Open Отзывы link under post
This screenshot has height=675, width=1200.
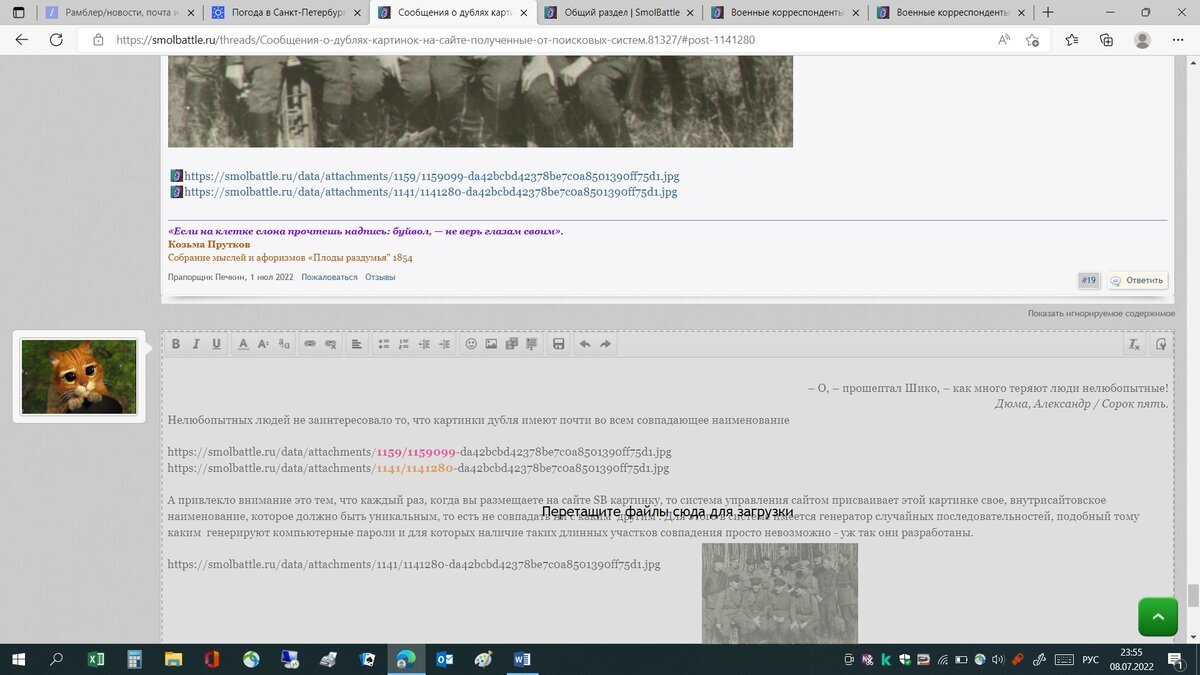380,277
